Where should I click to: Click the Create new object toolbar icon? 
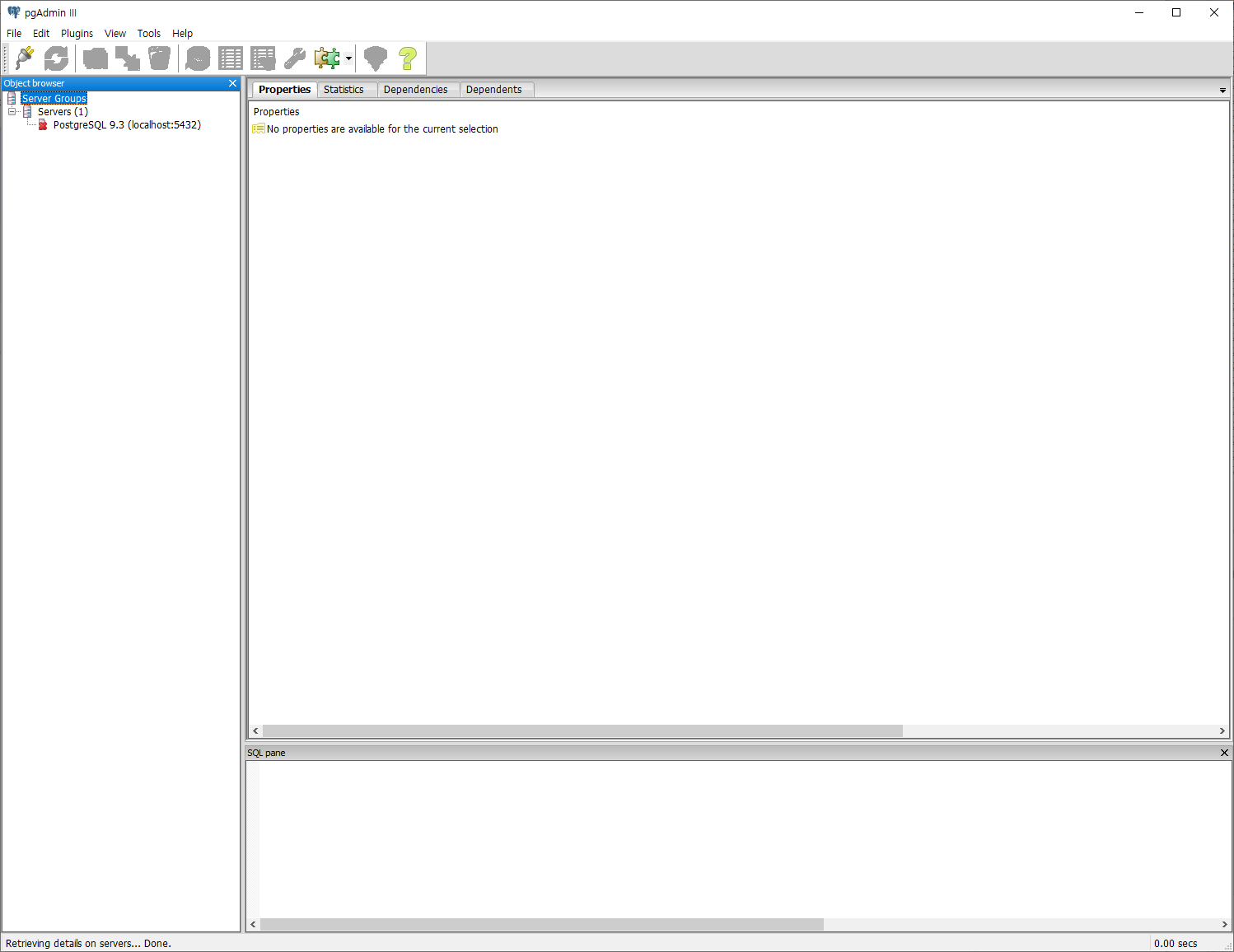[x=128, y=58]
